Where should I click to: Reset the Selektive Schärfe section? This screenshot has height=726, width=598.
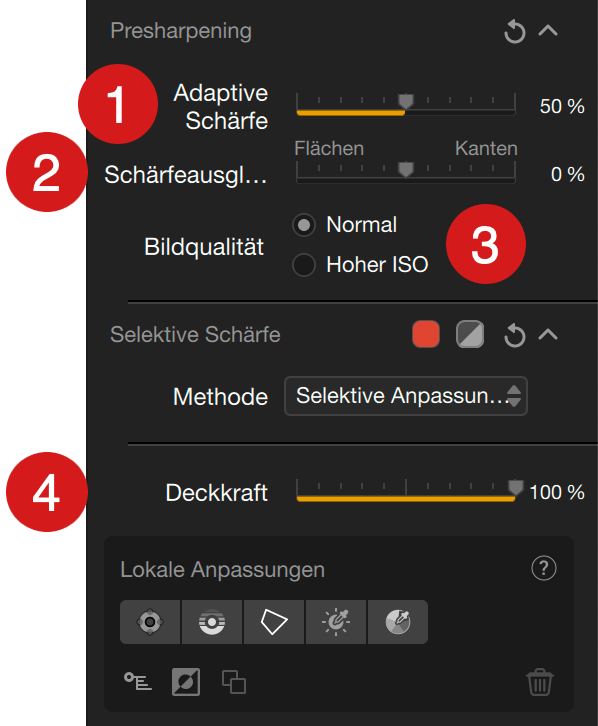[514, 335]
